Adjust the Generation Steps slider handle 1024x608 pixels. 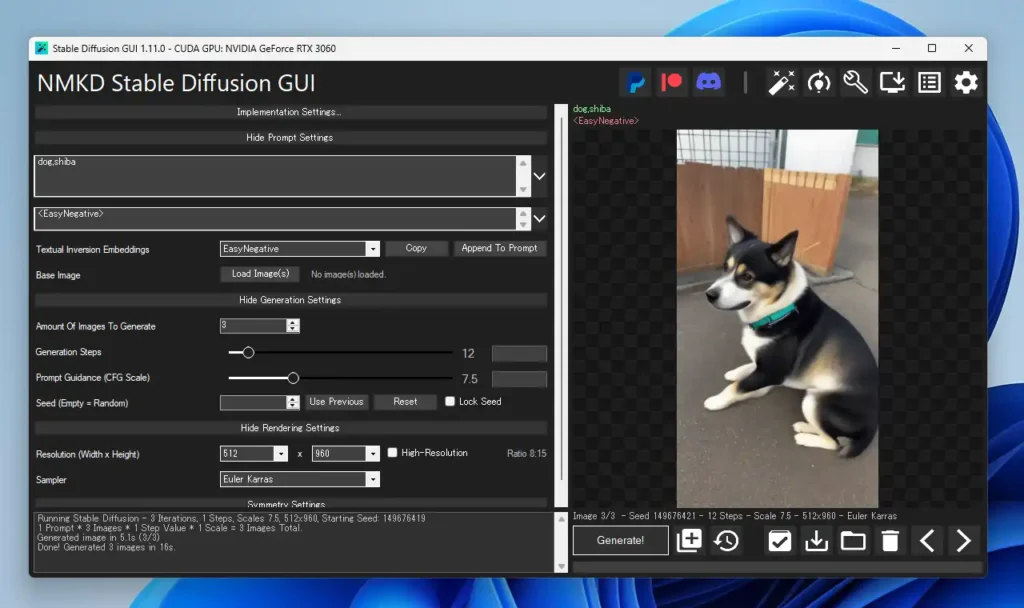tap(248, 353)
